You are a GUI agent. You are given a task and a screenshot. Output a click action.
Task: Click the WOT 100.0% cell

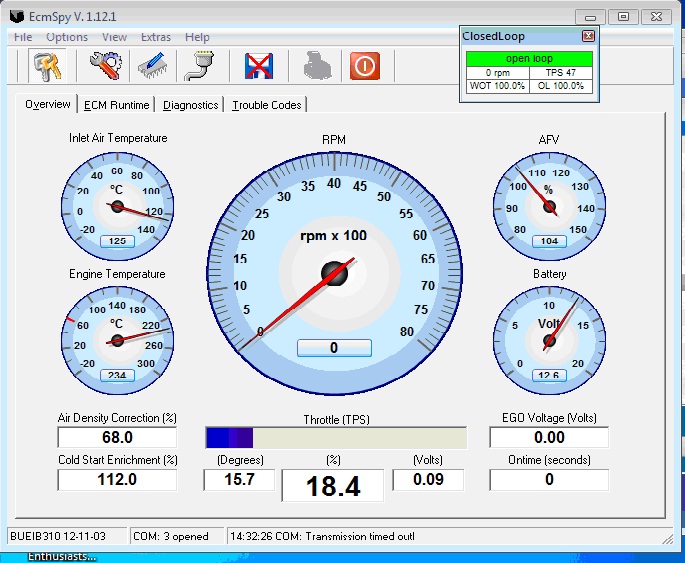click(498, 86)
